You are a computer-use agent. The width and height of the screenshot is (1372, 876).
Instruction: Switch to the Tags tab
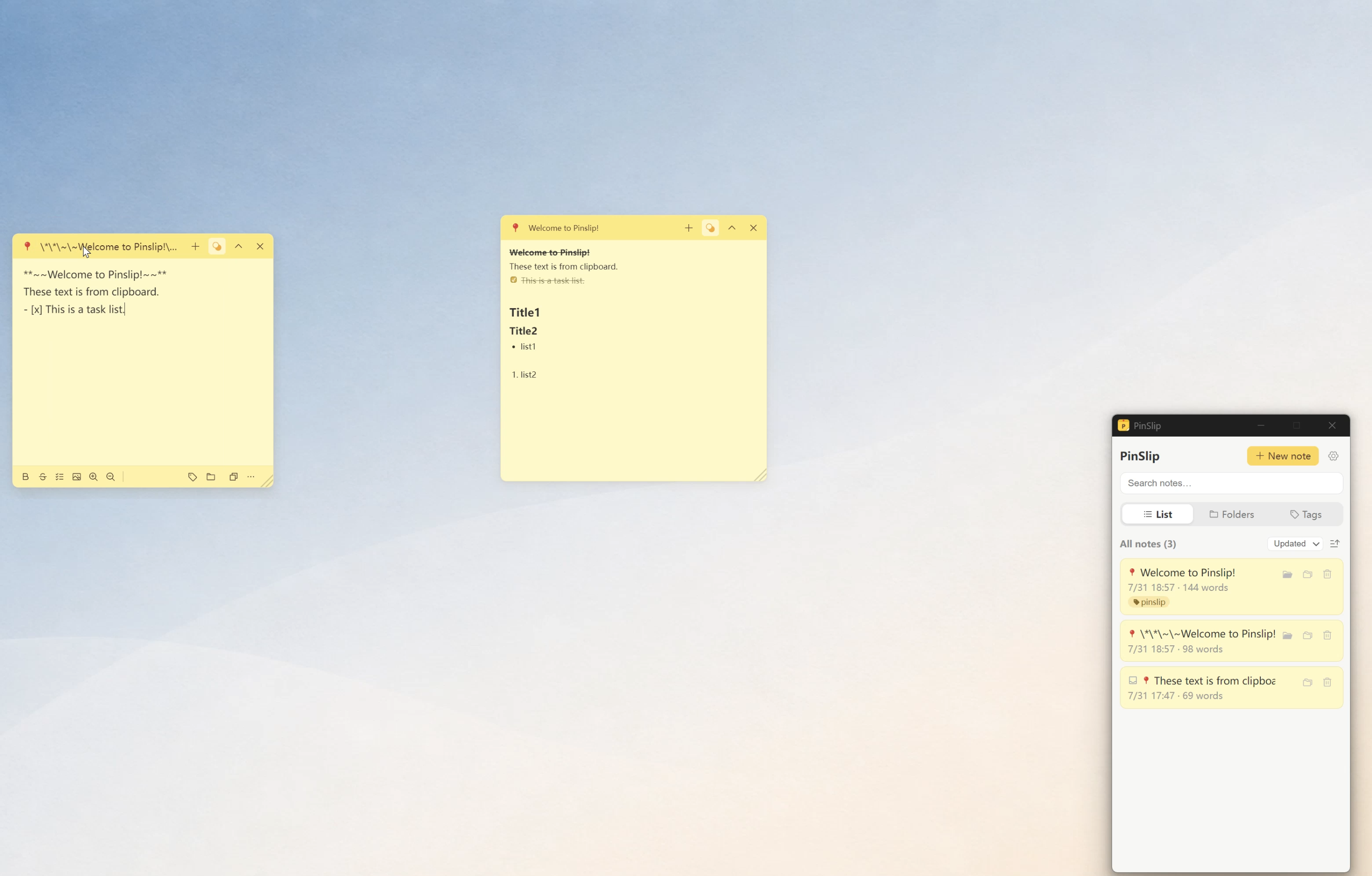pyautogui.click(x=1306, y=514)
